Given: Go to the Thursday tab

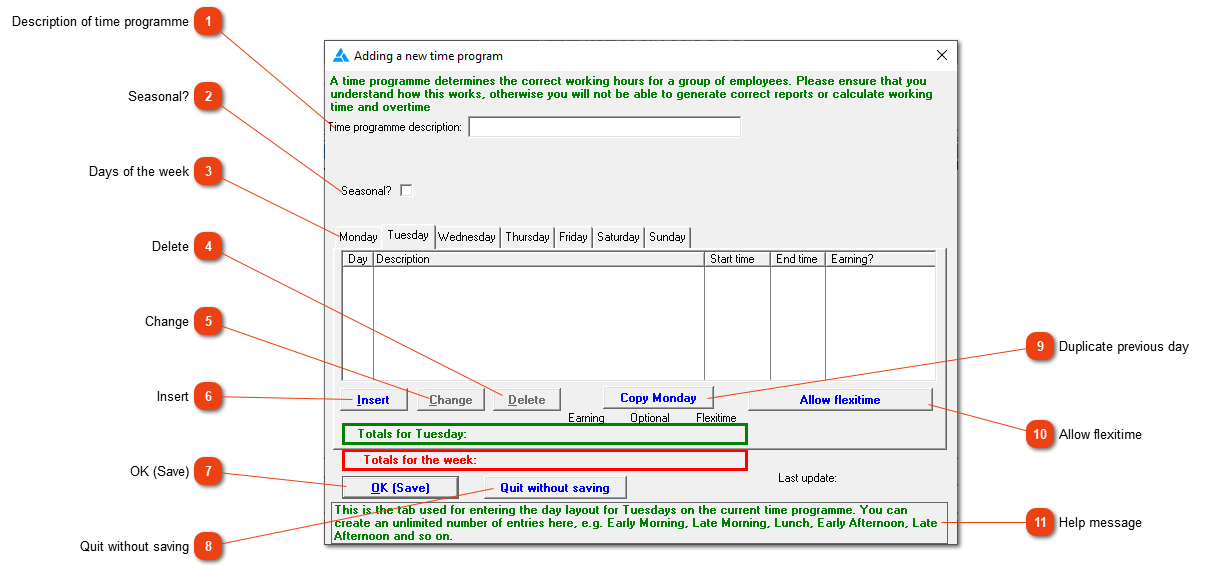Looking at the screenshot, I should pyautogui.click(x=527, y=237).
